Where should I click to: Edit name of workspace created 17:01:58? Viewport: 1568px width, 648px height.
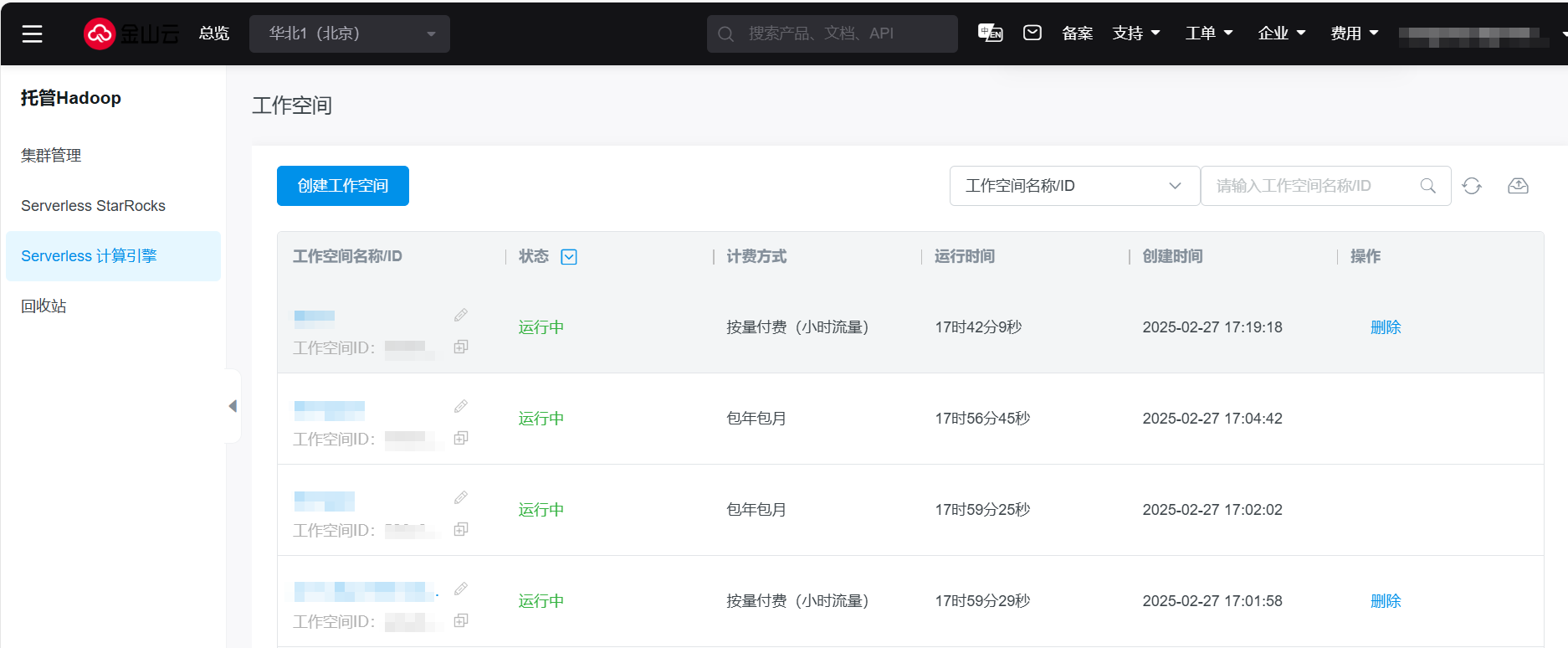click(x=461, y=589)
